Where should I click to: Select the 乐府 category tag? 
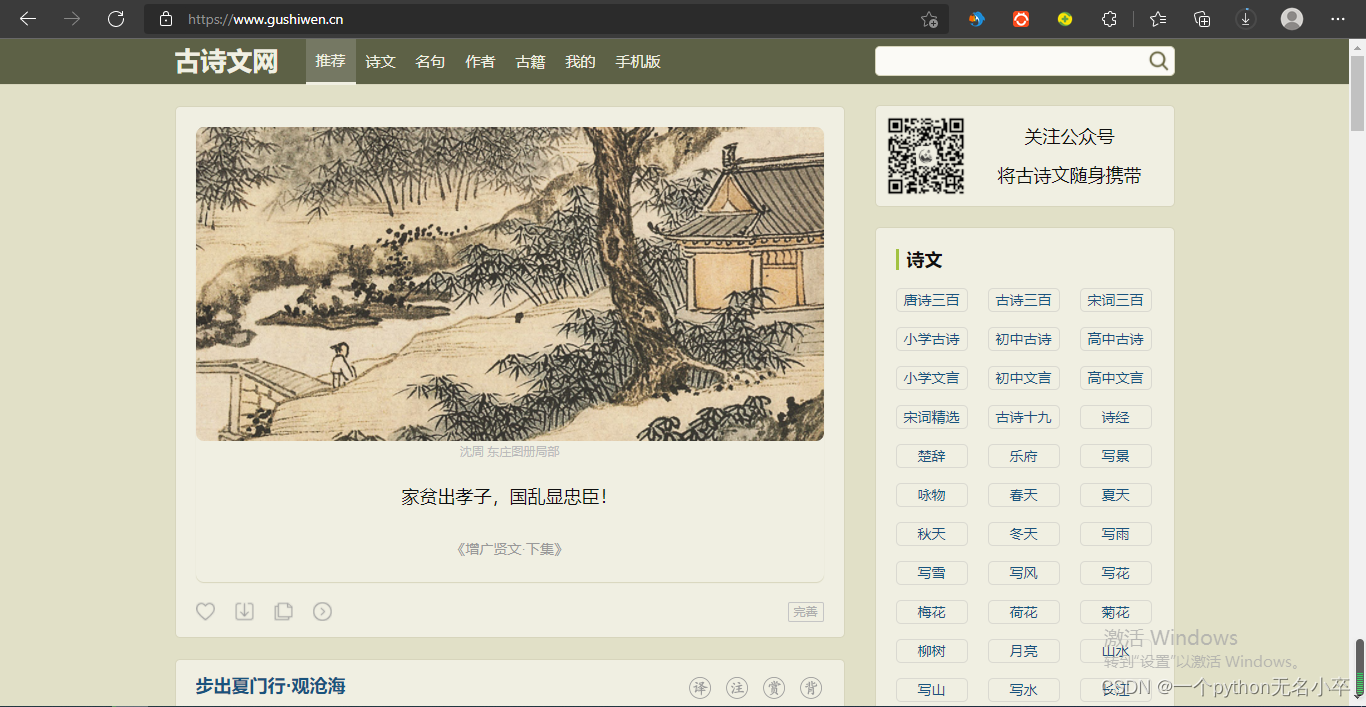[x=1024, y=456]
